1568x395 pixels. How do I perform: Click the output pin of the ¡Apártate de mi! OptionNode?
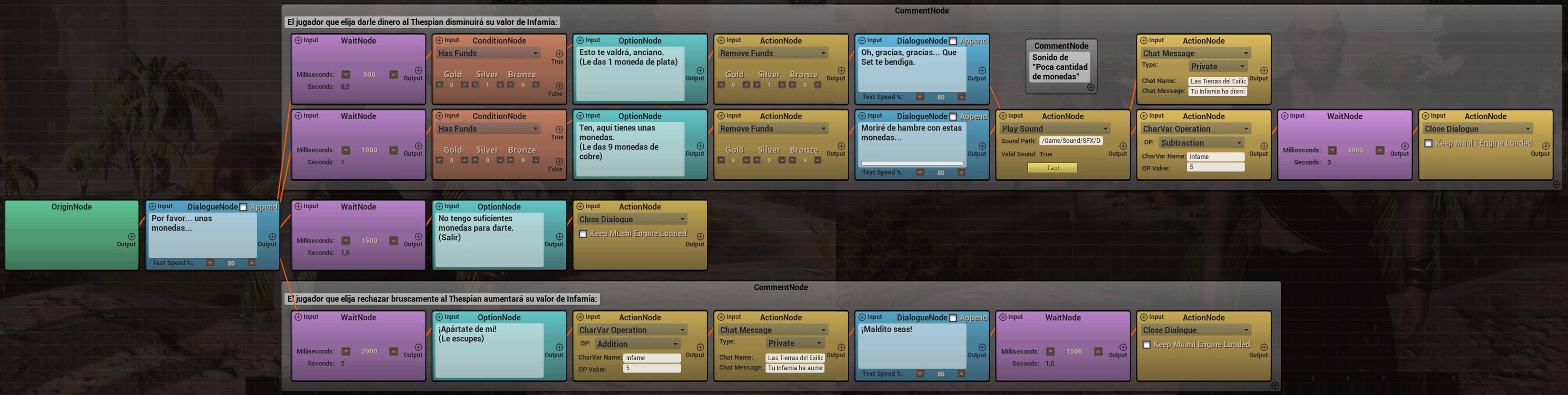tap(559, 347)
